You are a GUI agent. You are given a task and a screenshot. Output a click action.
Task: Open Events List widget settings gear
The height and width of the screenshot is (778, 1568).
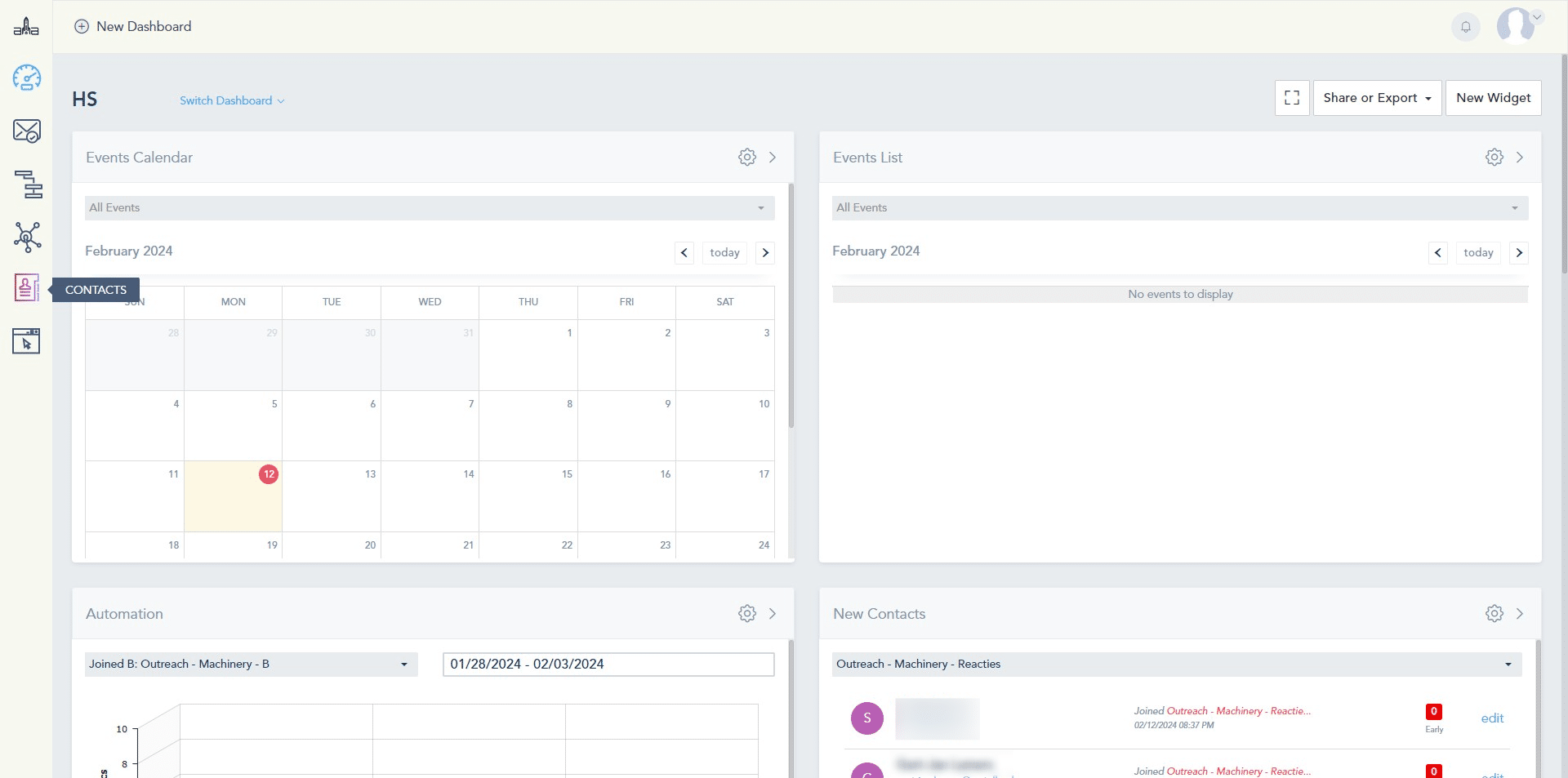coord(1494,158)
